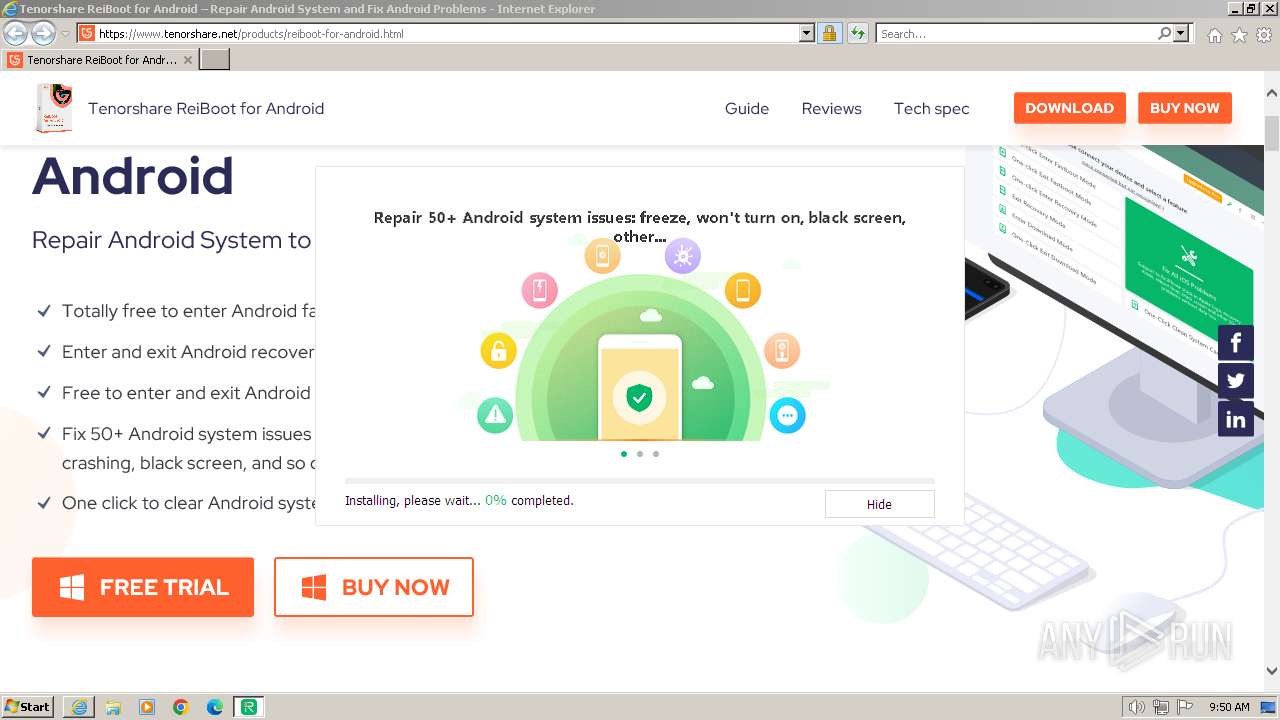This screenshot has width=1280, height=720.
Task: Share page via LinkedIn icon
Action: pos(1236,419)
